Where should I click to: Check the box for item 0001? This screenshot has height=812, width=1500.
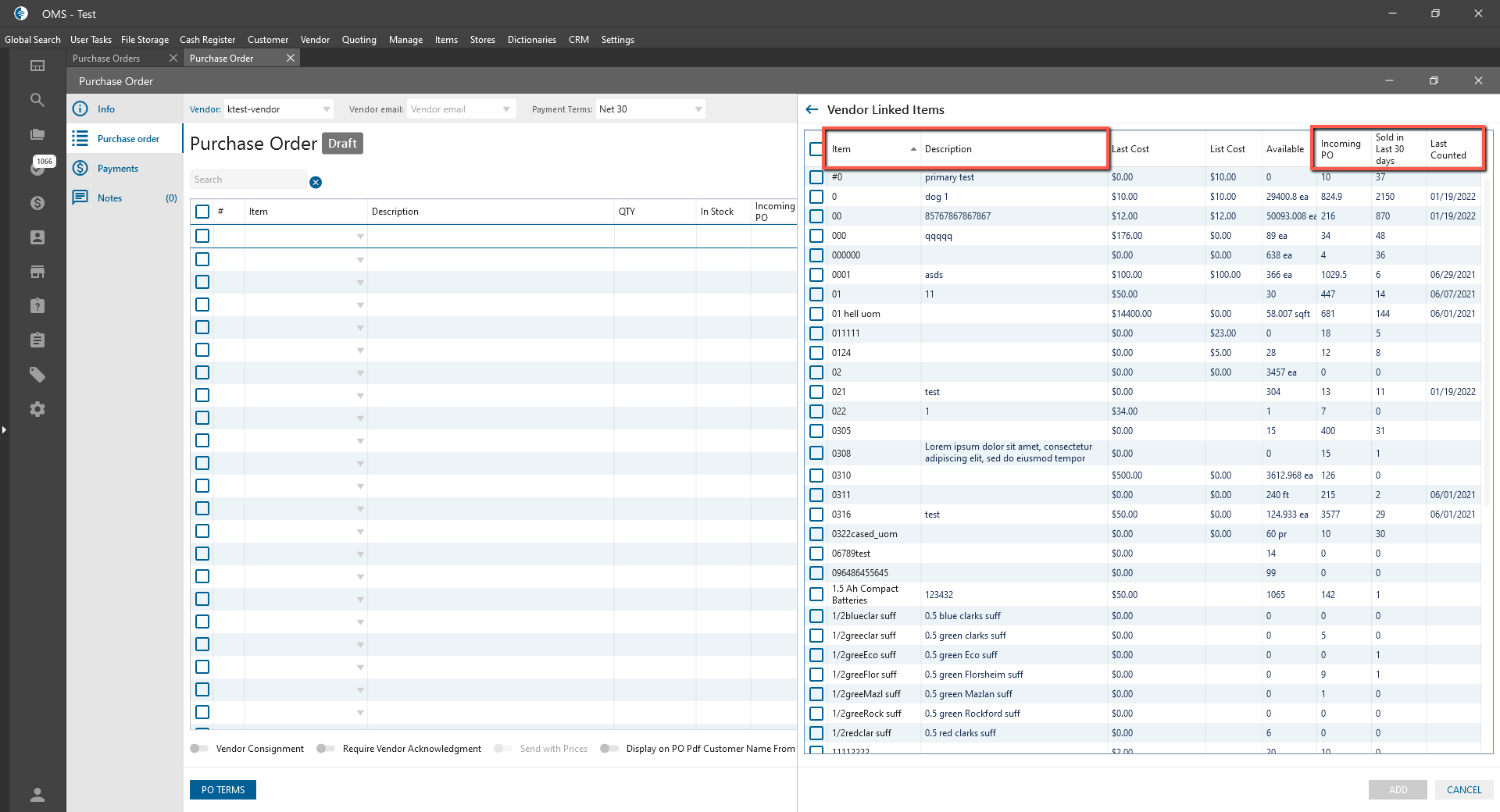tap(816, 275)
